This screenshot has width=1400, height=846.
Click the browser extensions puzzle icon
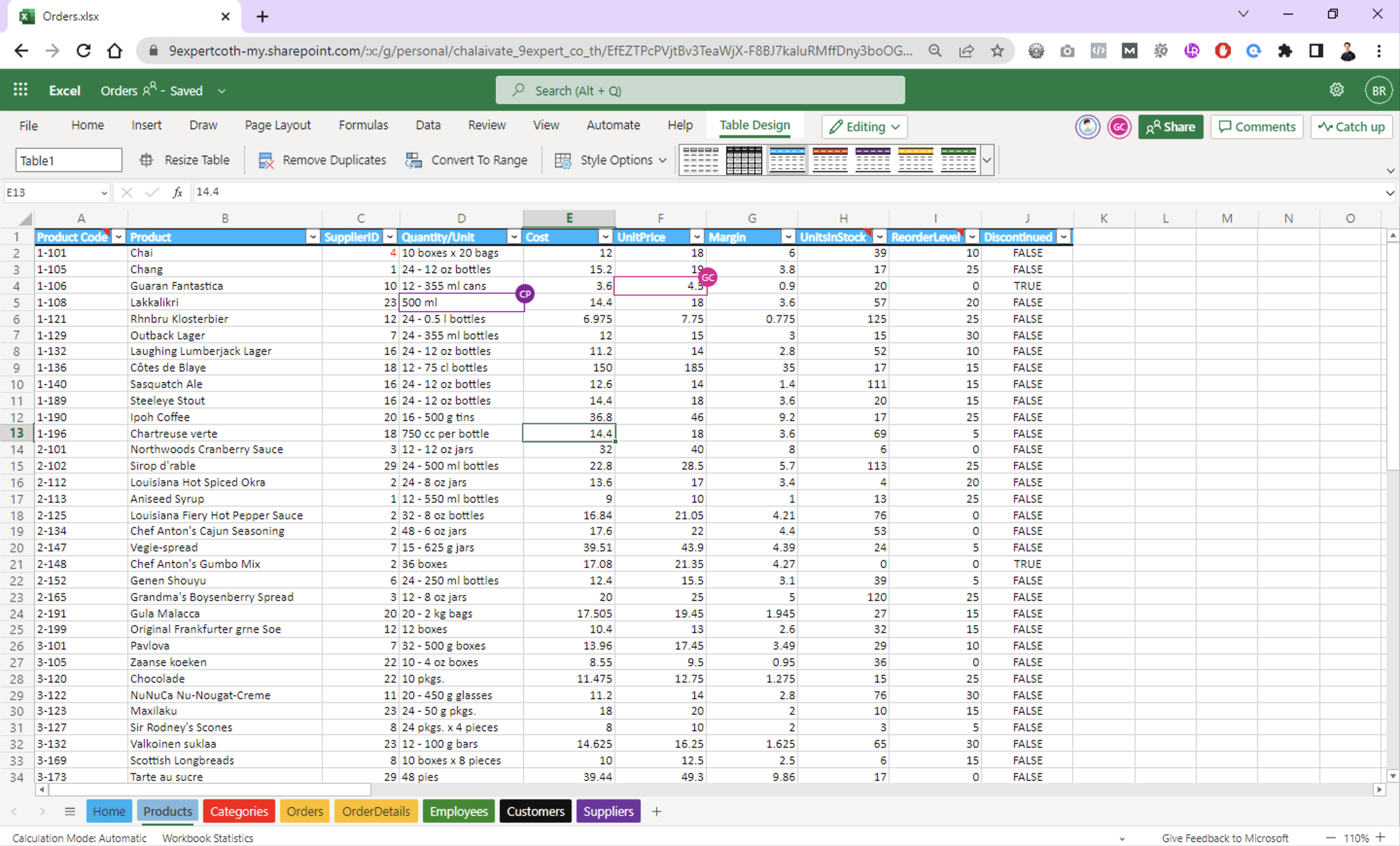click(1285, 51)
